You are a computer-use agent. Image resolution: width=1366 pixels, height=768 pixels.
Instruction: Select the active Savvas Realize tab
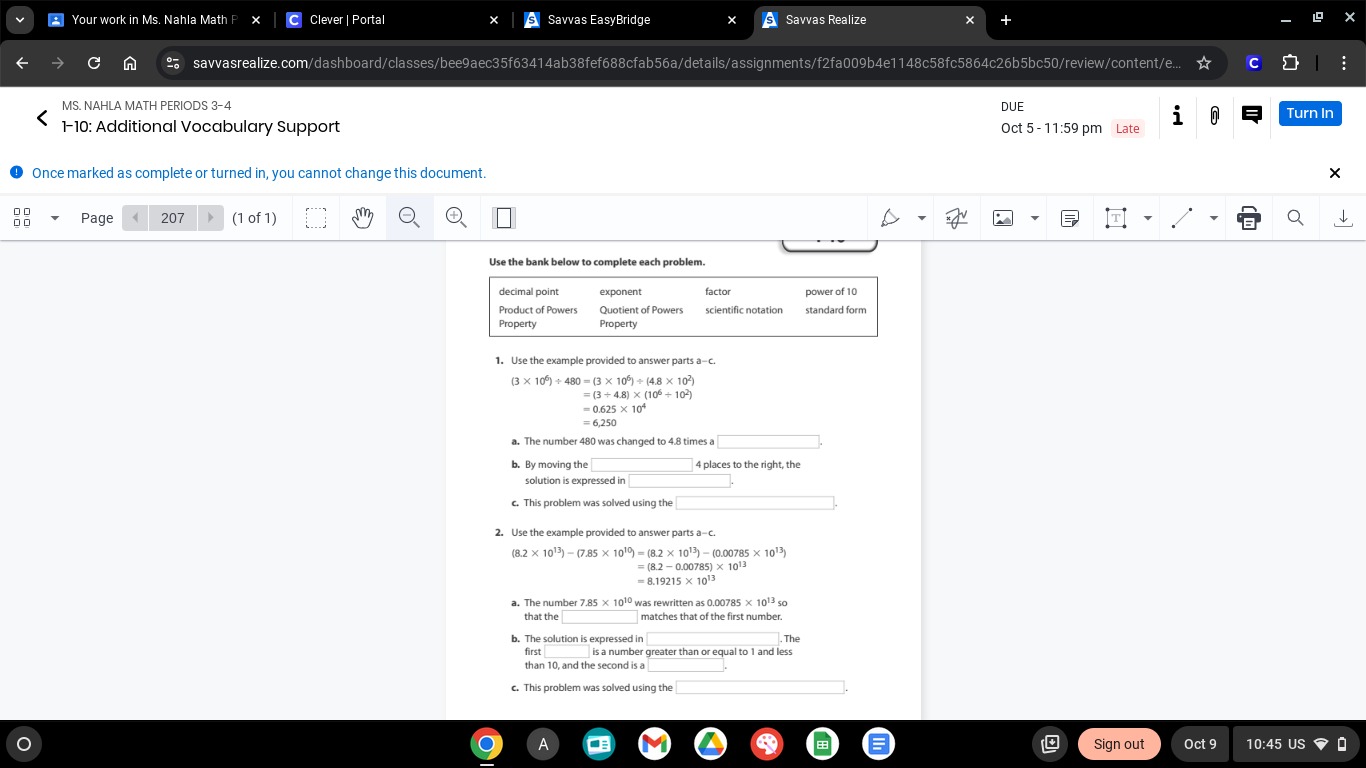coord(868,19)
